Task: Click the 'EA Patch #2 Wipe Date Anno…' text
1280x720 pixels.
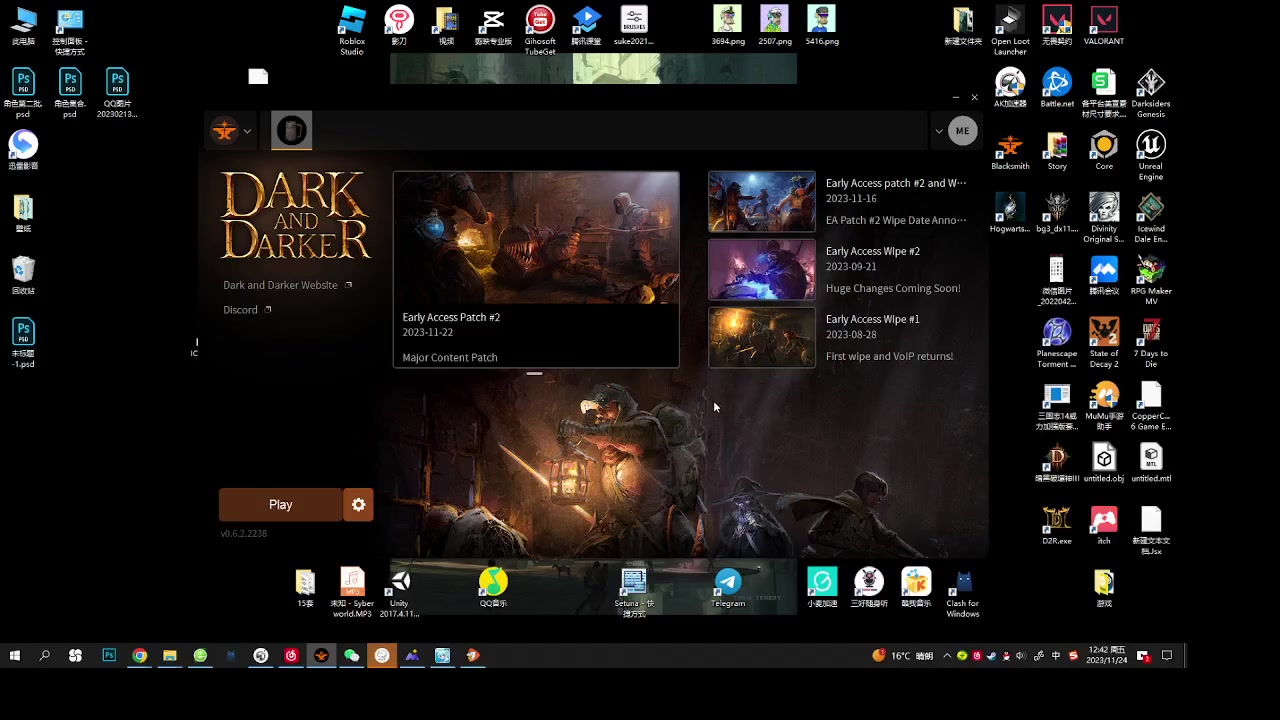Action: tap(896, 220)
